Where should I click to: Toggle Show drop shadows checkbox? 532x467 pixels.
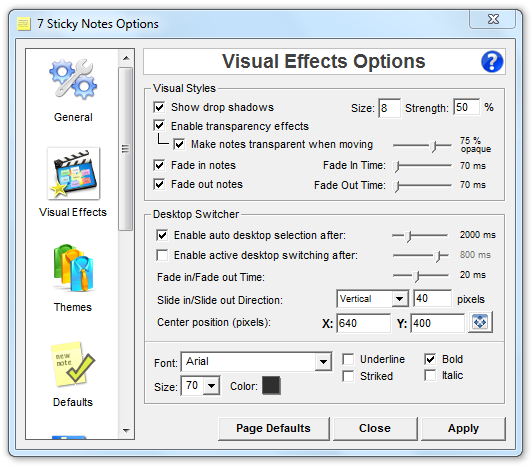pyautogui.click(x=159, y=107)
